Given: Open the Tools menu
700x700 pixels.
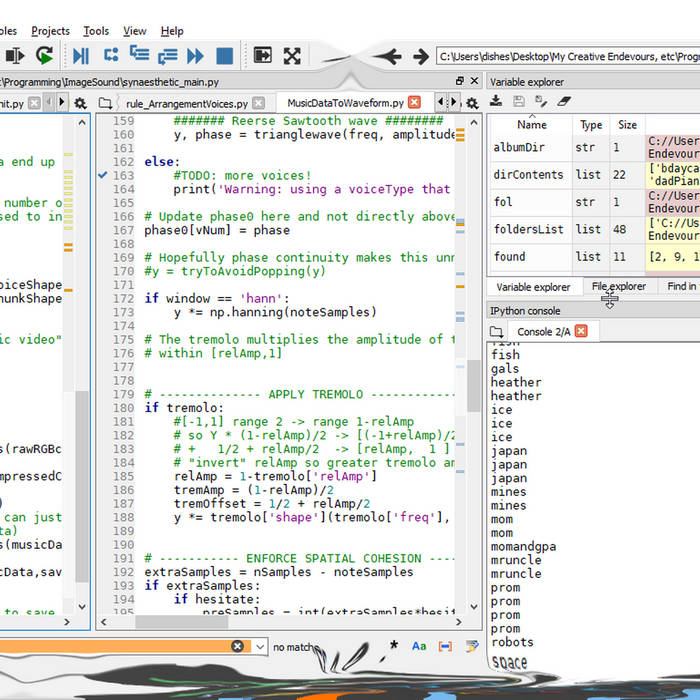Looking at the screenshot, I should [x=96, y=31].
